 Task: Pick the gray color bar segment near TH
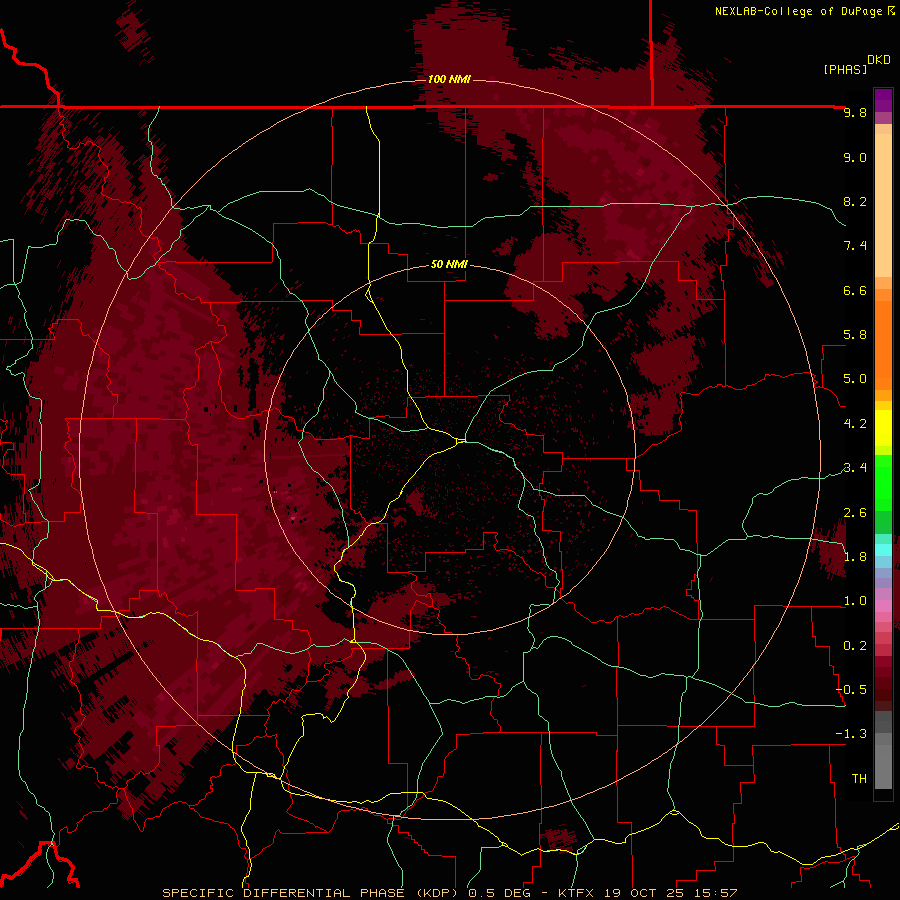coord(883,766)
